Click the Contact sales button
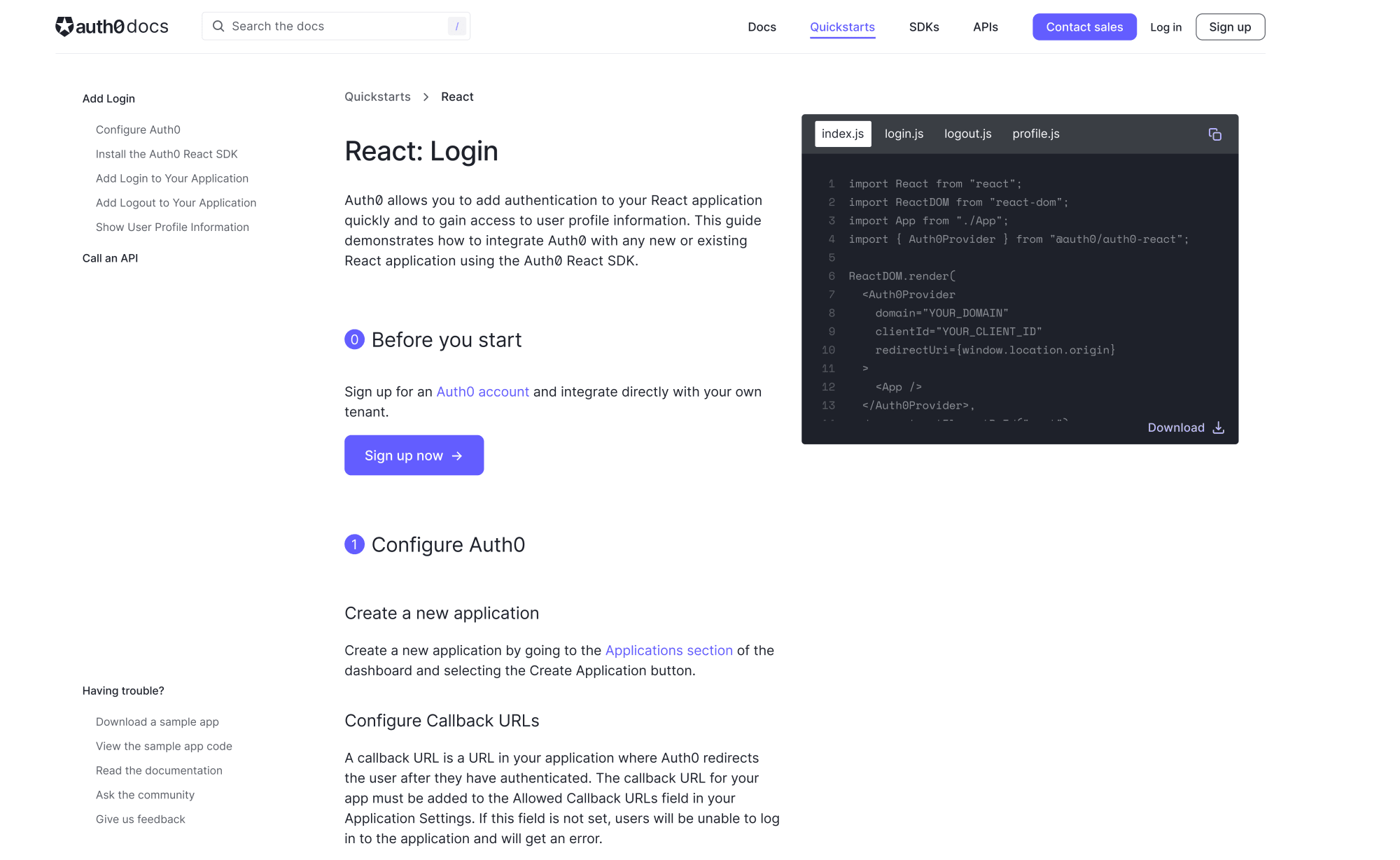This screenshot has height=860, width=1400. point(1084,27)
